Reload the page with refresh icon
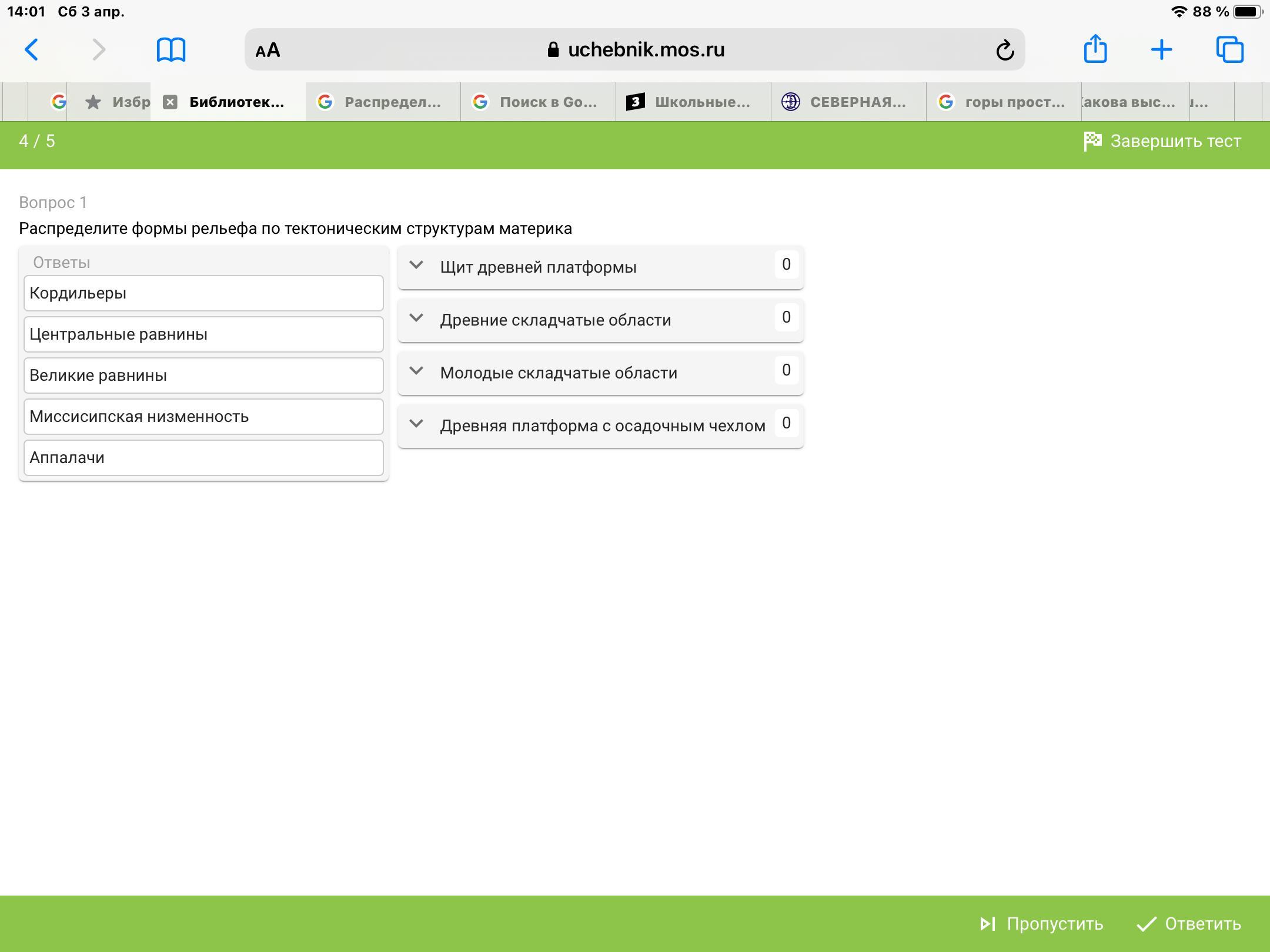Viewport: 1270px width, 952px height. point(1005,50)
